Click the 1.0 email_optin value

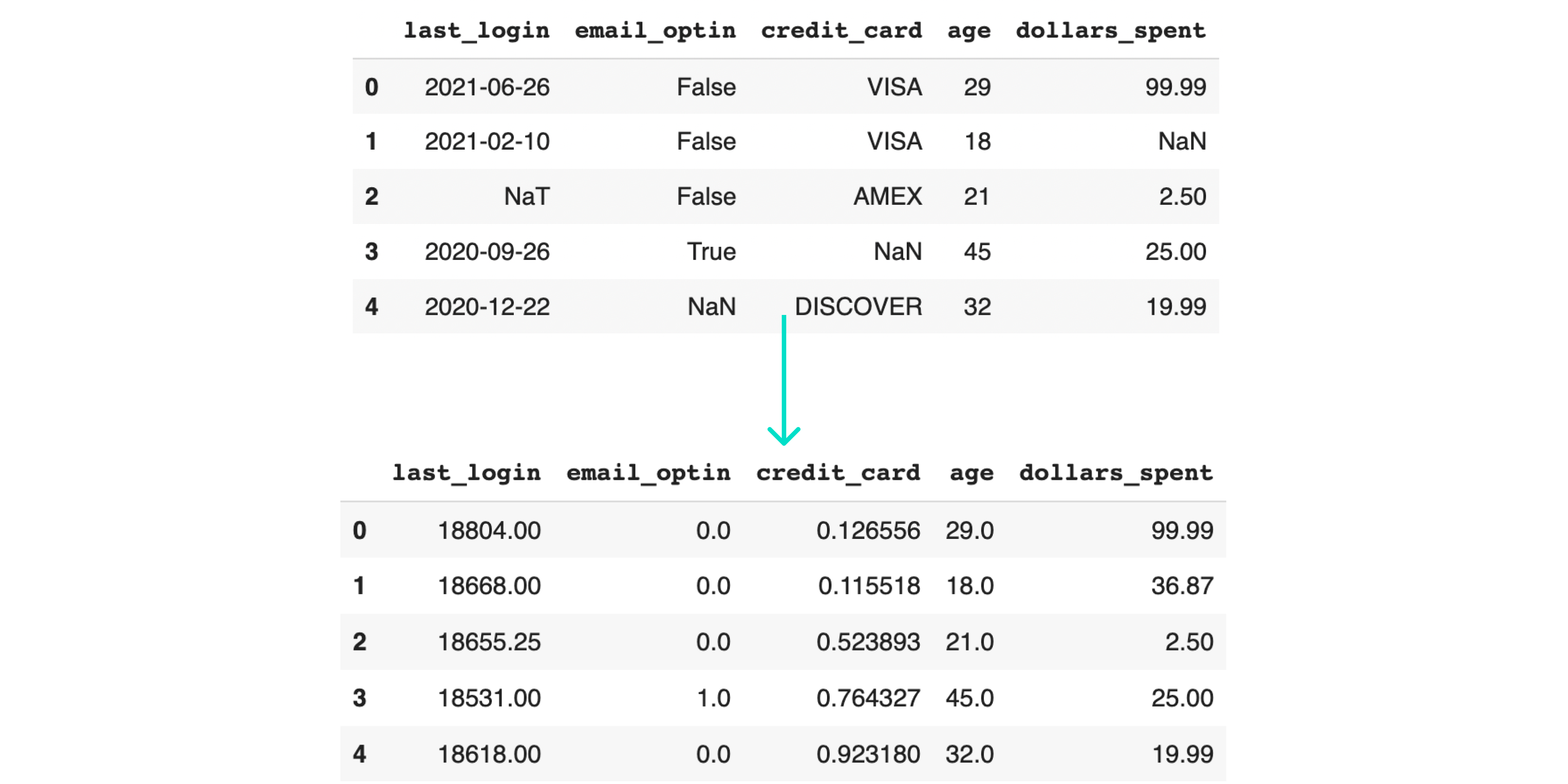click(x=713, y=698)
